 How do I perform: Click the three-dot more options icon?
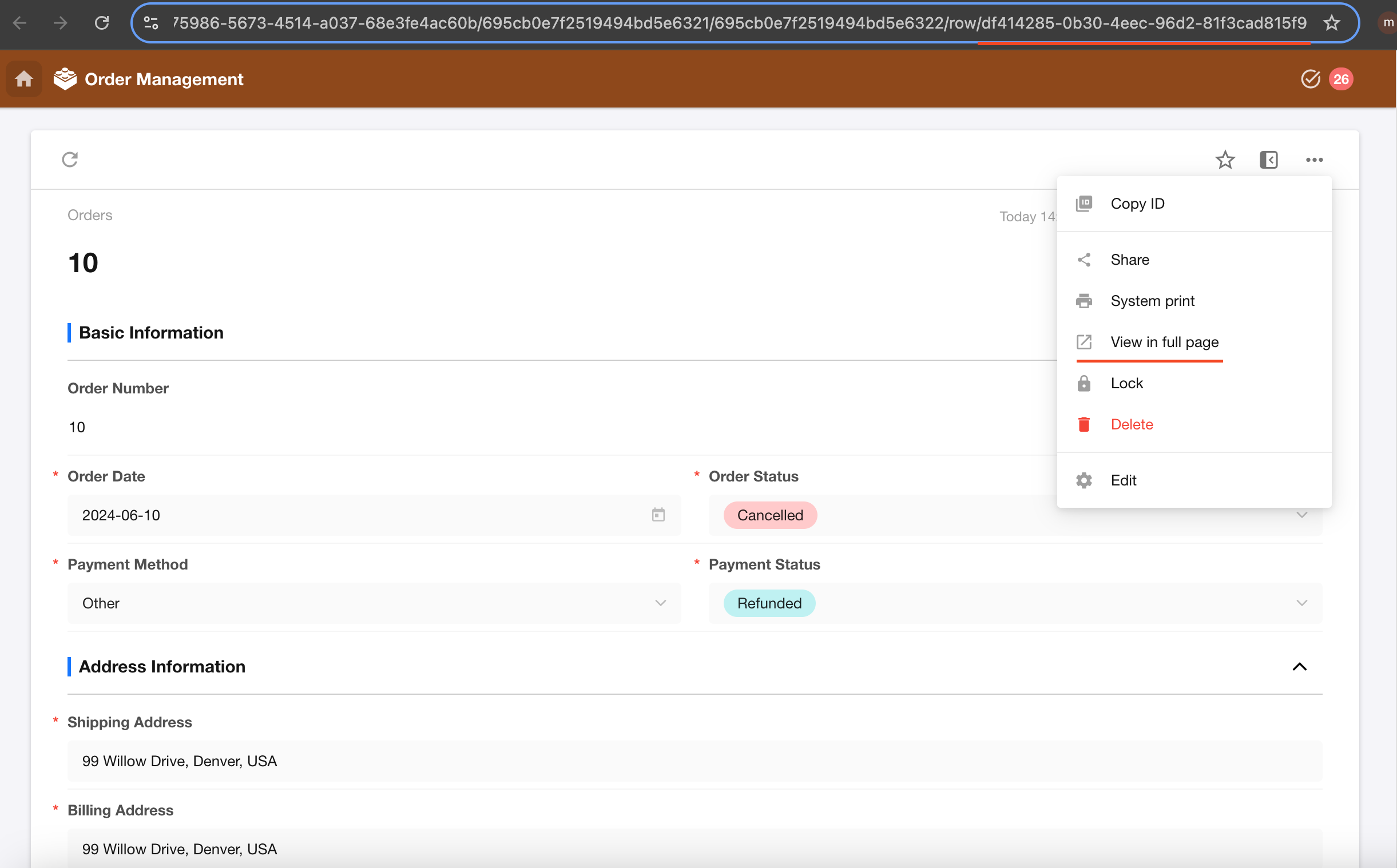tap(1313, 160)
